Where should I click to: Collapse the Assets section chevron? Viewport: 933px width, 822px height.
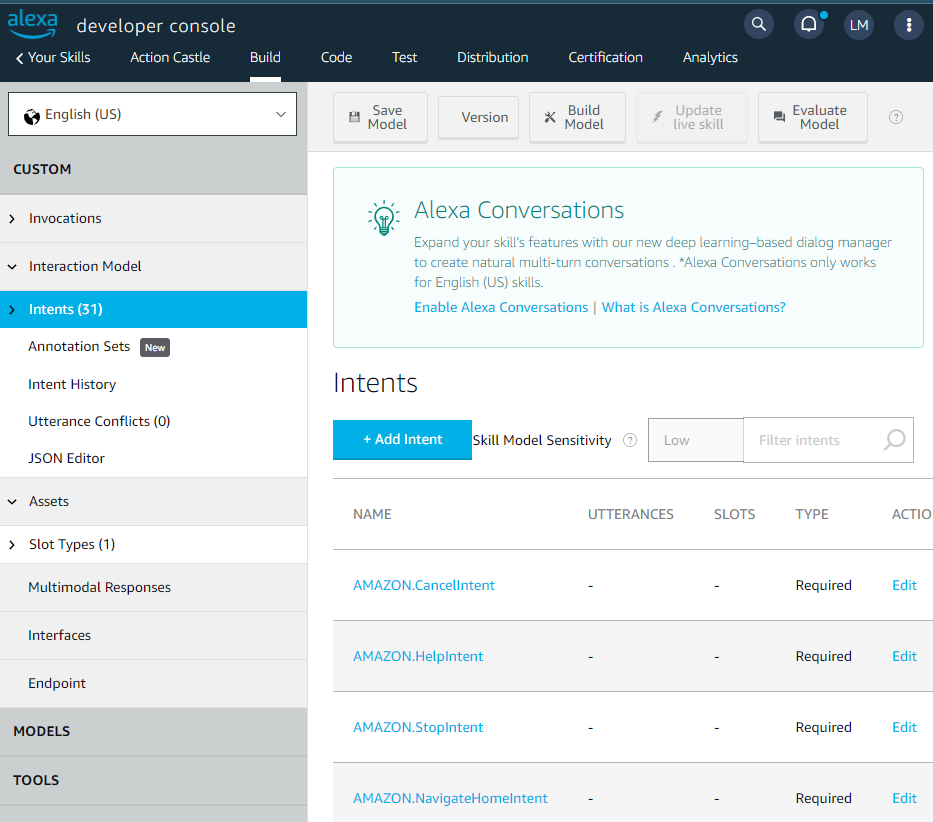12,502
